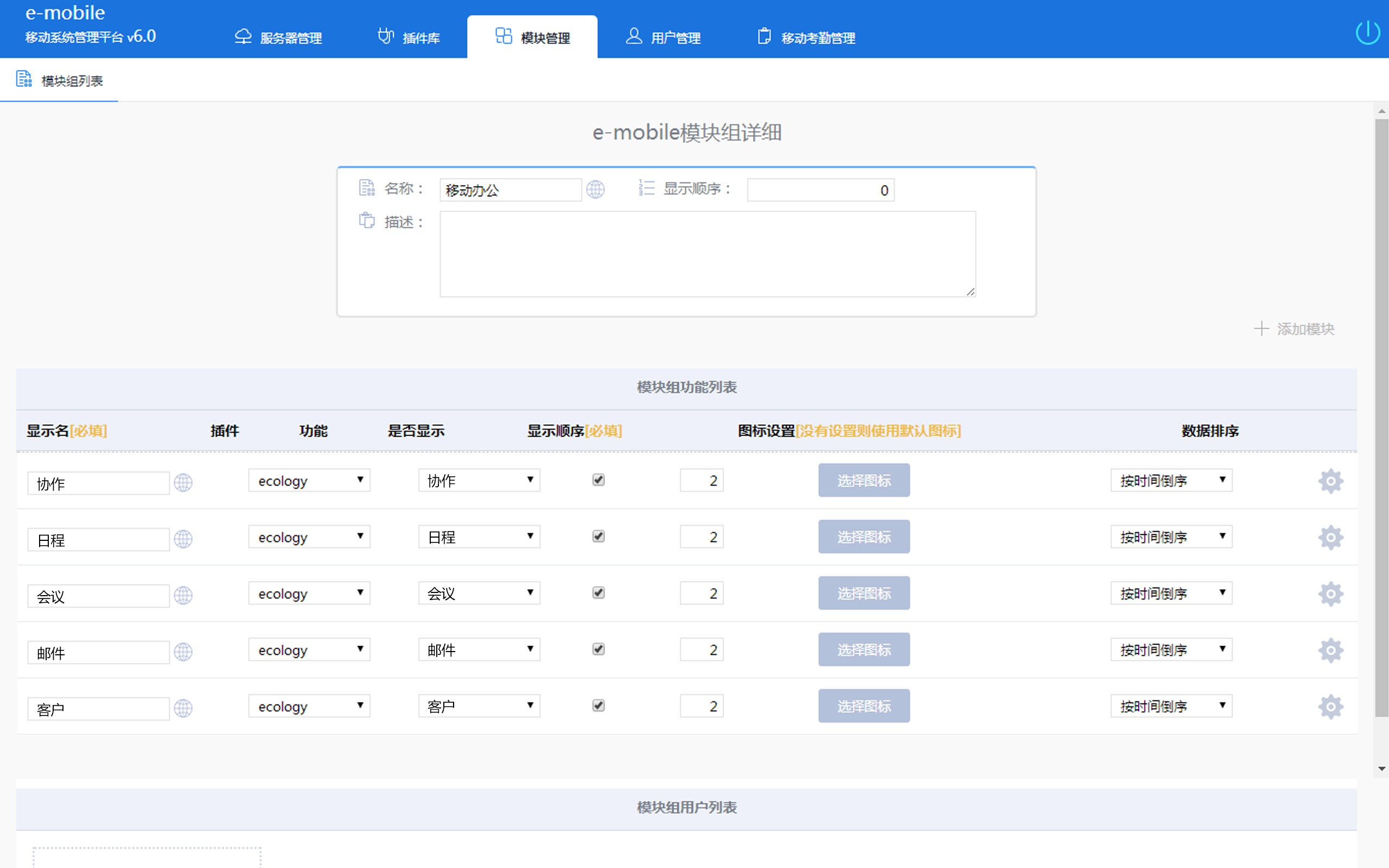Open 会议 function dropdown

click(479, 593)
